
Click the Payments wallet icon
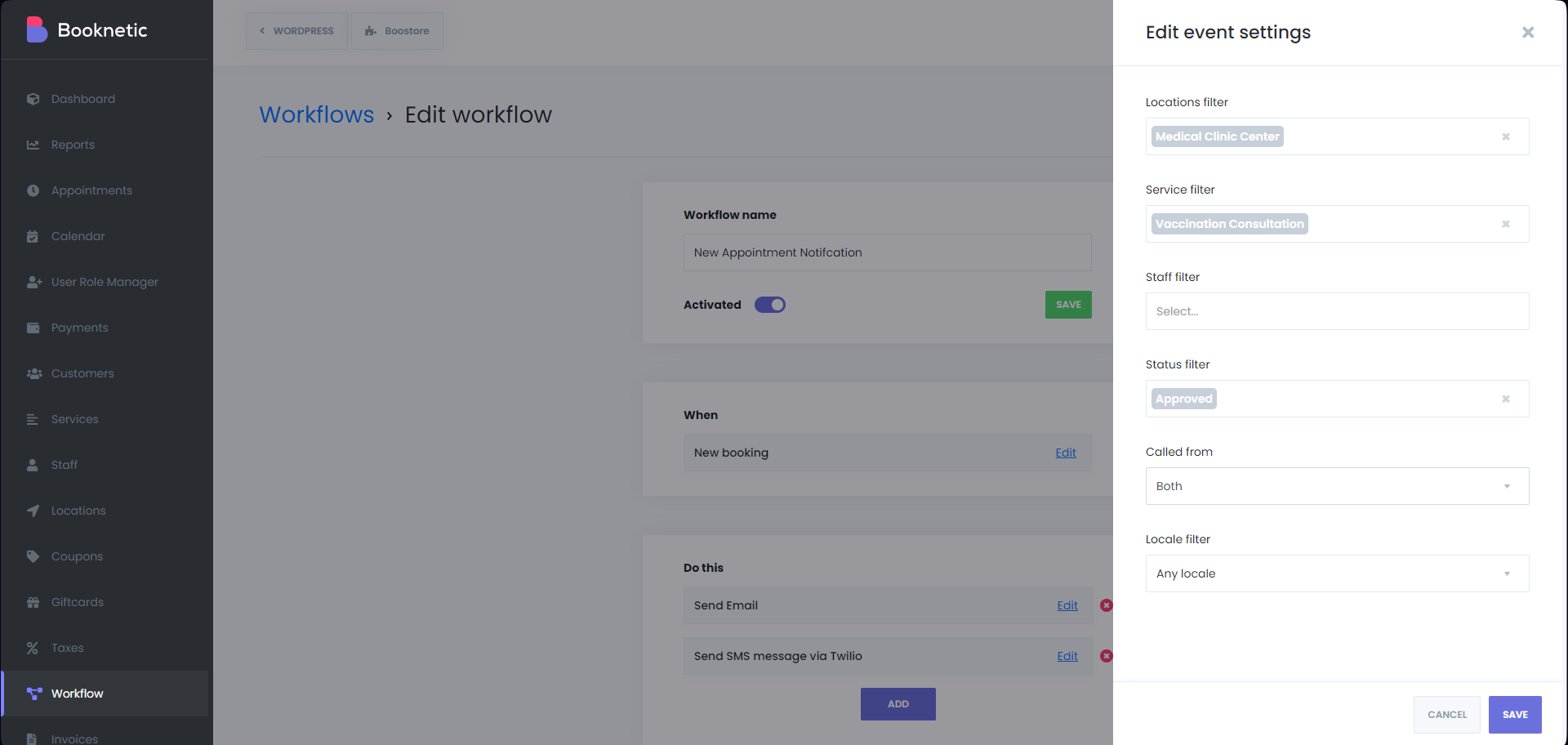pyautogui.click(x=33, y=328)
